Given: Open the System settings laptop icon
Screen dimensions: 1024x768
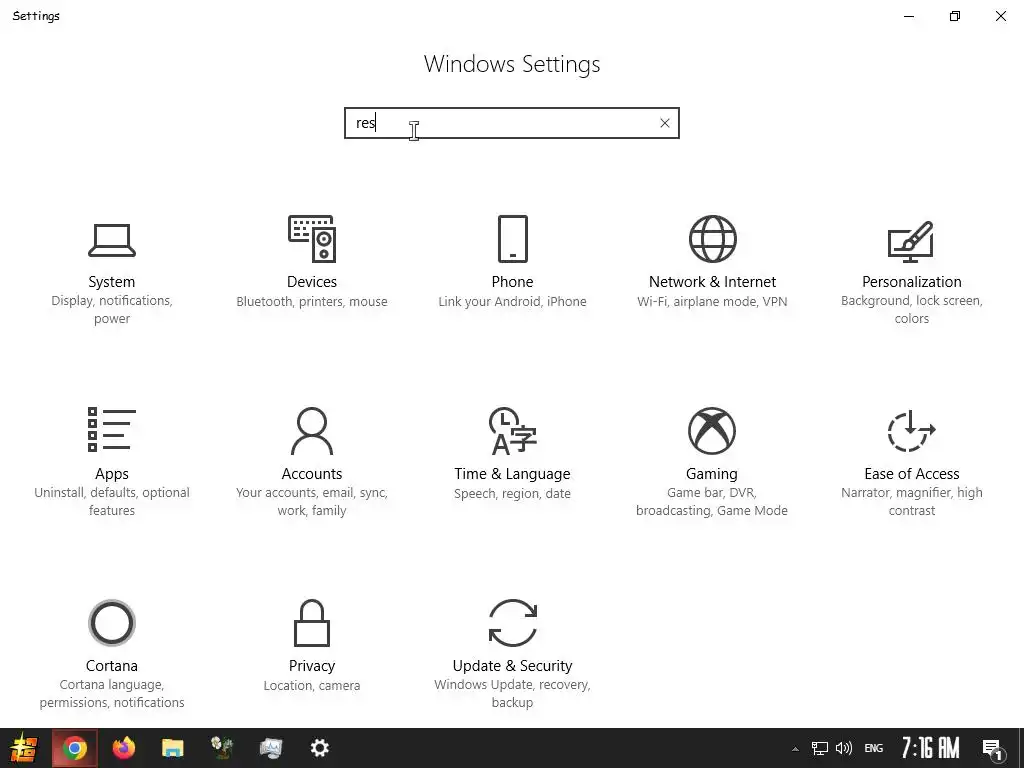Looking at the screenshot, I should click(x=112, y=240).
